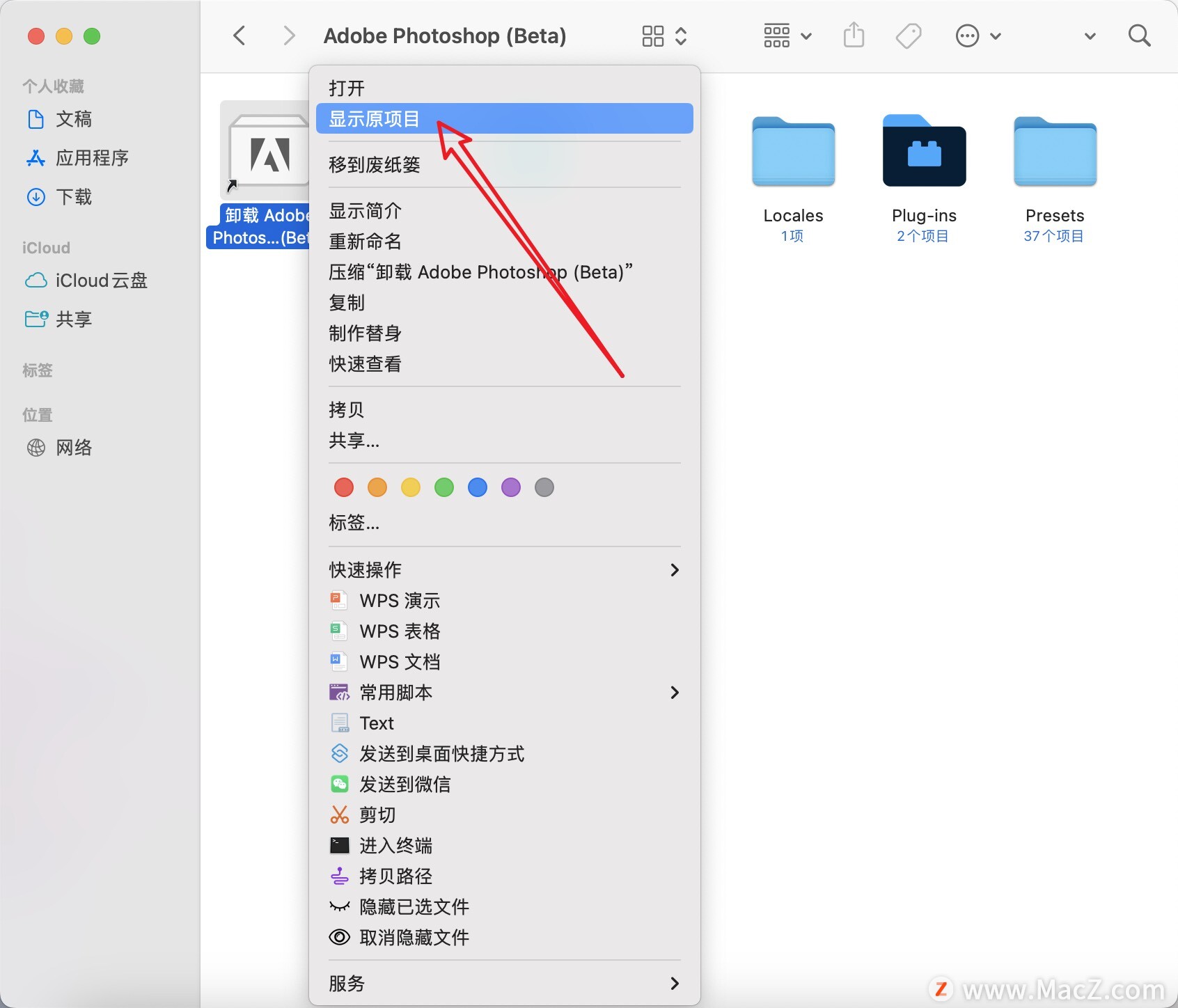This screenshot has width=1178, height=1008.
Task: Start a search with the magnifier icon
Action: coord(1139,35)
